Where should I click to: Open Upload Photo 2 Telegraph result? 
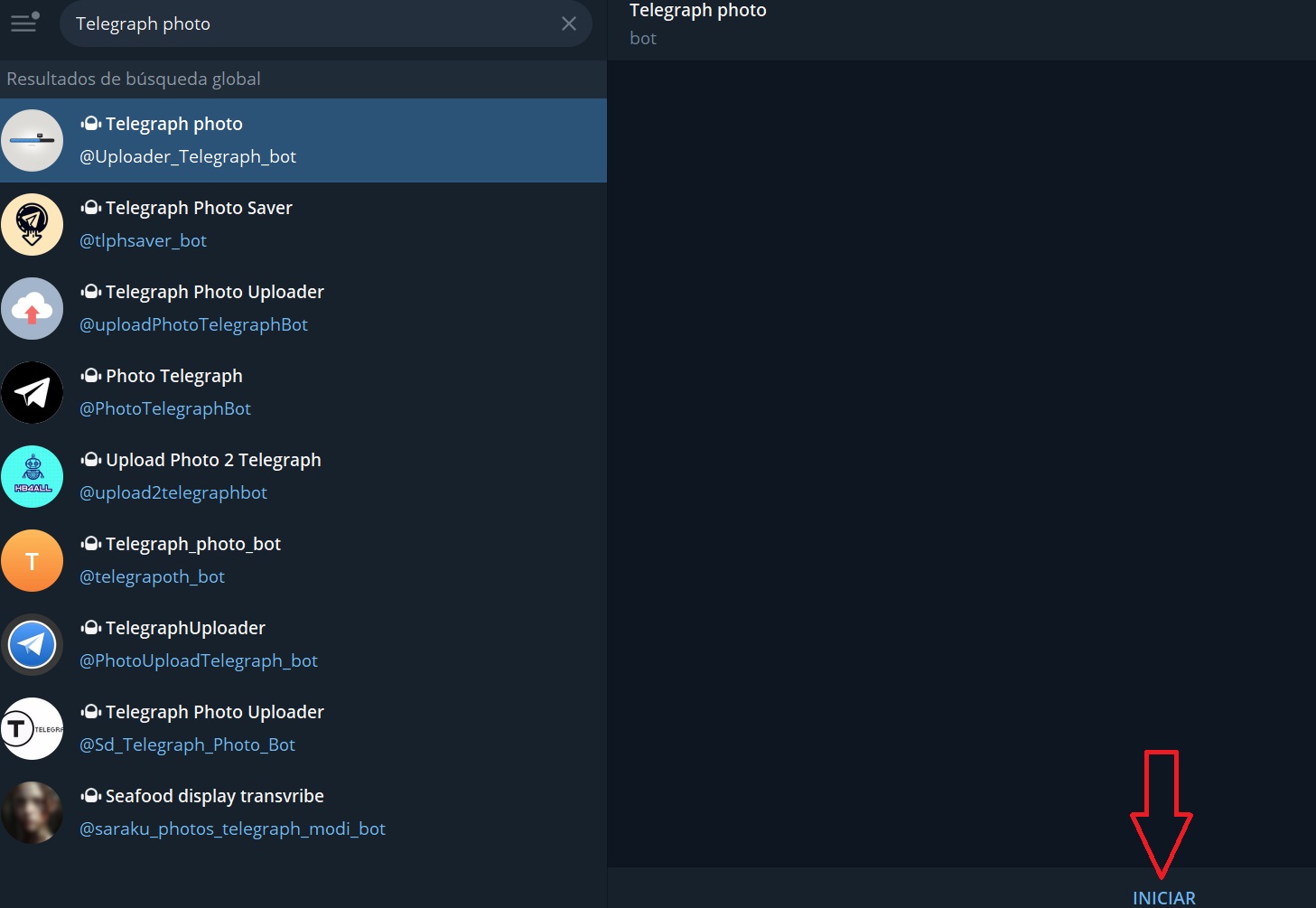303,477
